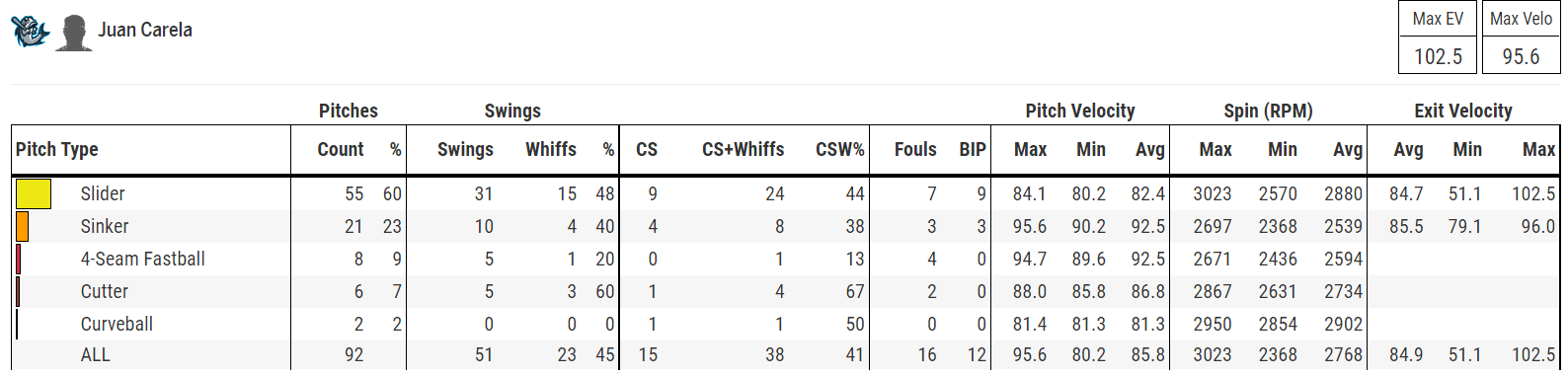
Task: Click the orange Sinker color bar
Action: point(23,226)
